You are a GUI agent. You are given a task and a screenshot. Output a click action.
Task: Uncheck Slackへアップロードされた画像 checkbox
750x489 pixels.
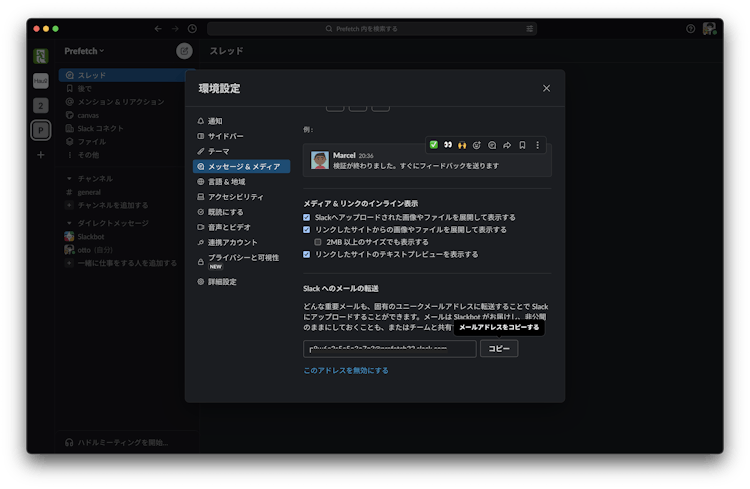[307, 217]
